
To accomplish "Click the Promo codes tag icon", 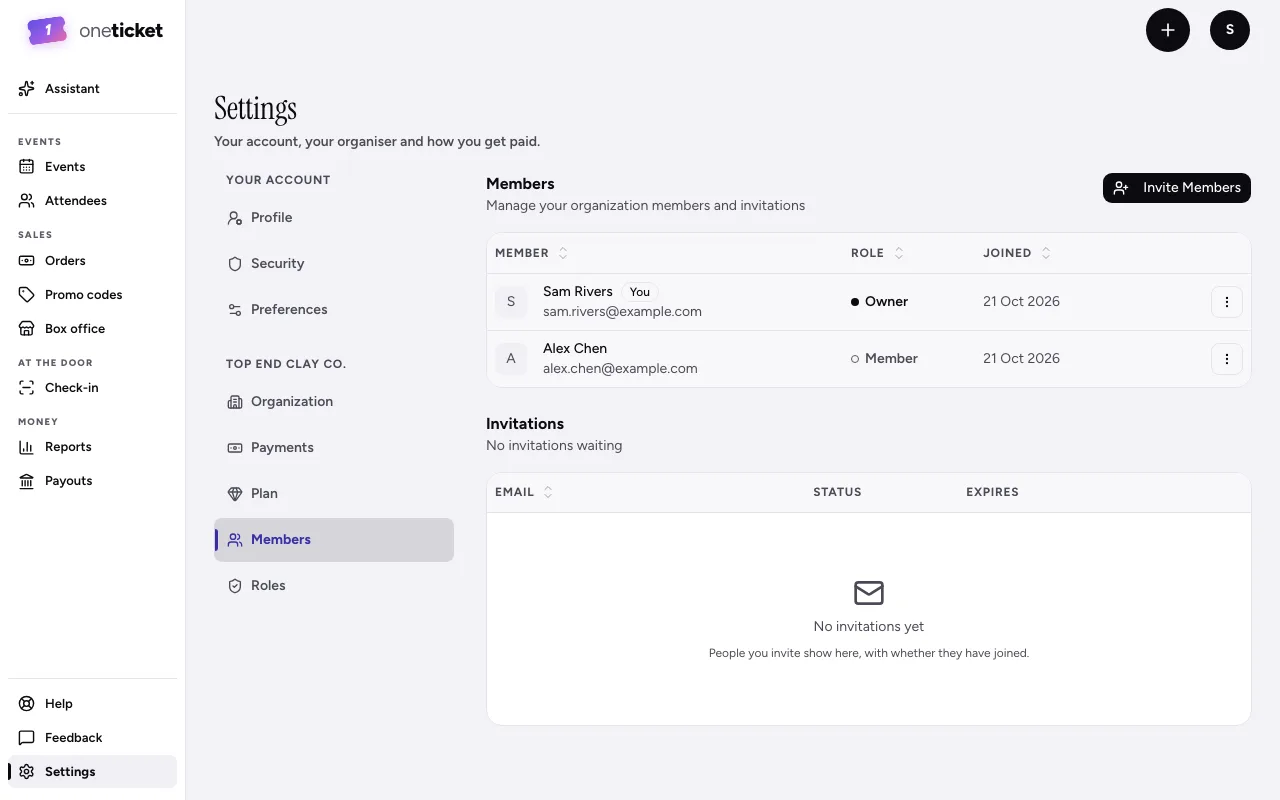I will coord(27,295).
